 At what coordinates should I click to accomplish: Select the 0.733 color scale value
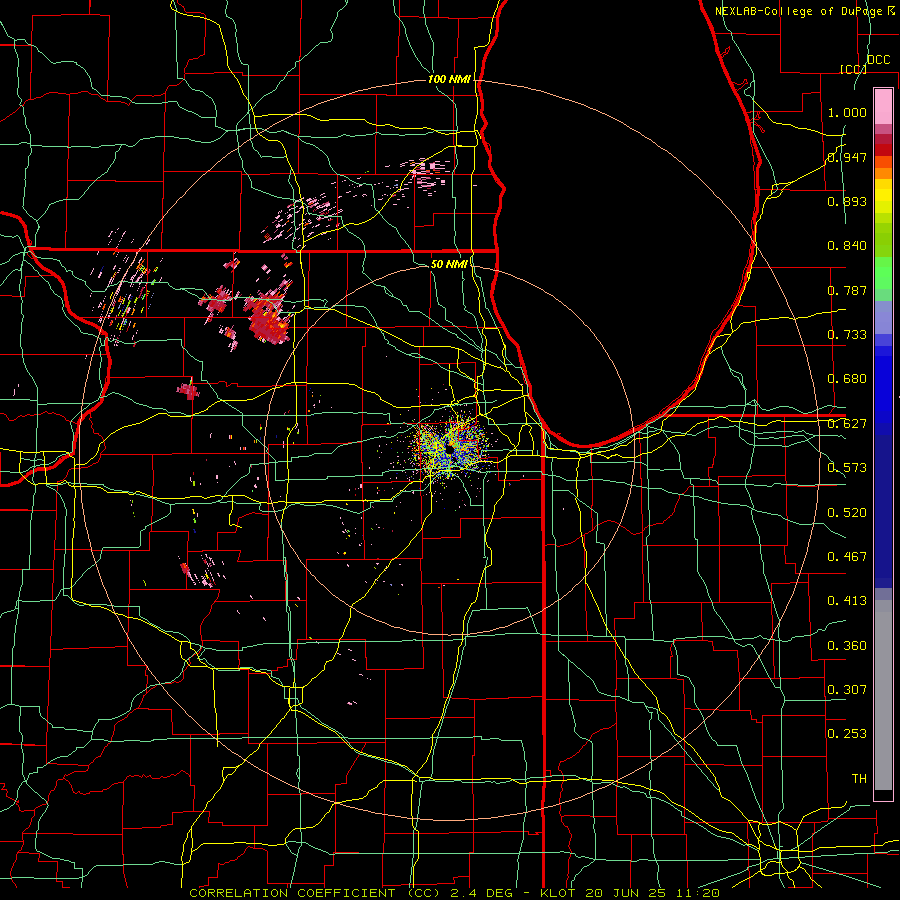[847, 335]
